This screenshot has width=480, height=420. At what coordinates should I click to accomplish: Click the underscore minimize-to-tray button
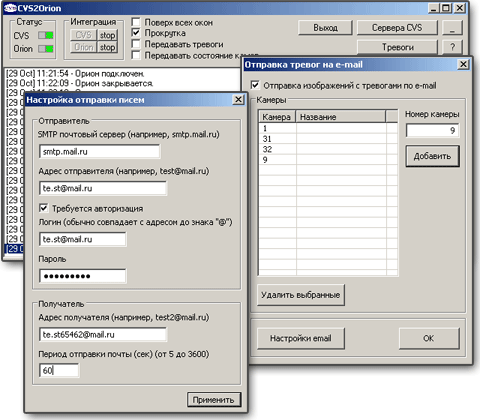point(452,28)
